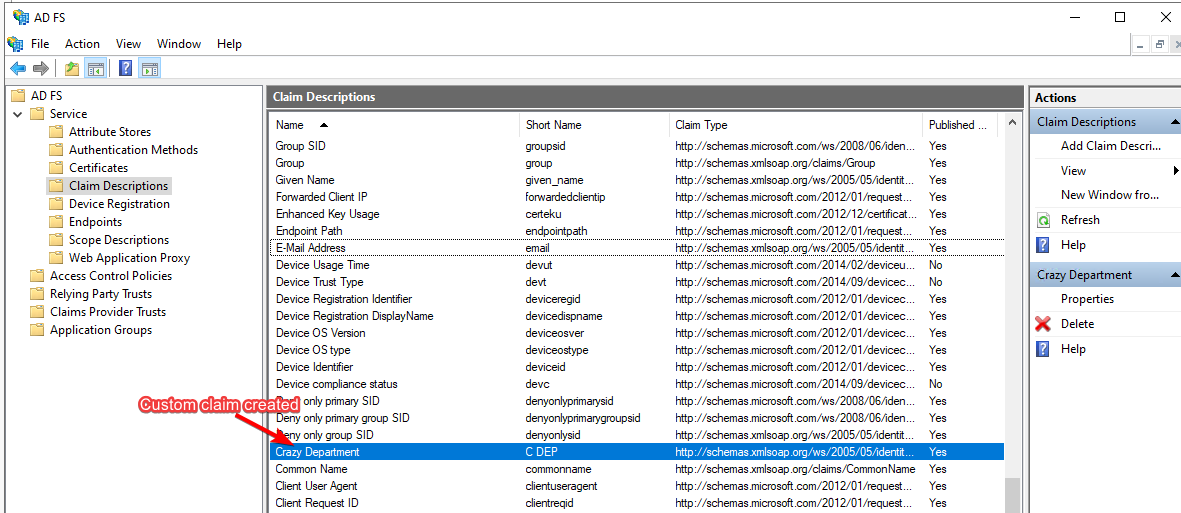Click Help icon under Claim Descriptions actions
Screen dimensions: 1181x513
[x=1043, y=245]
